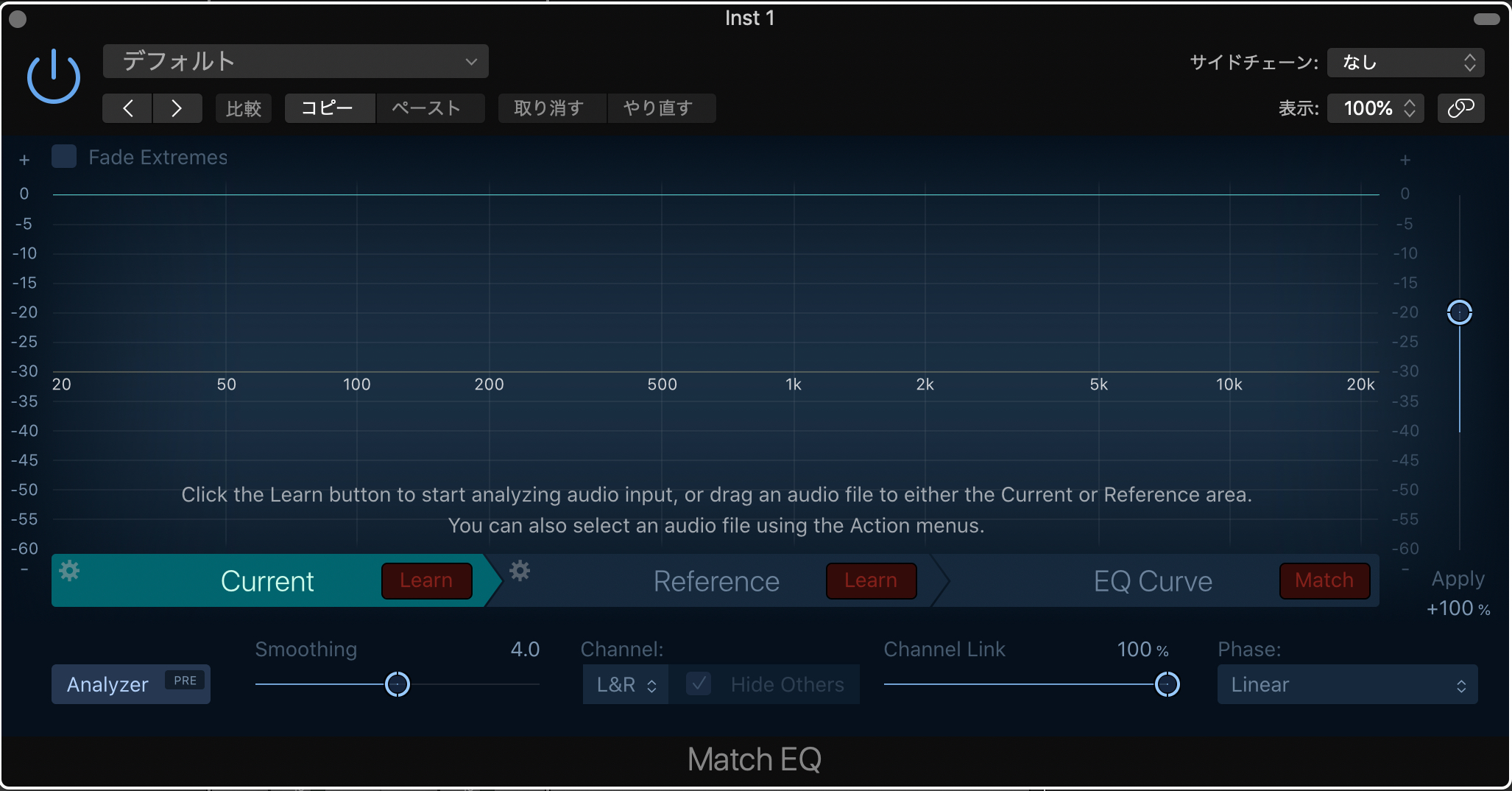Toggle the plug-in power bypass button
The image size is (1512, 791).
pos(53,77)
